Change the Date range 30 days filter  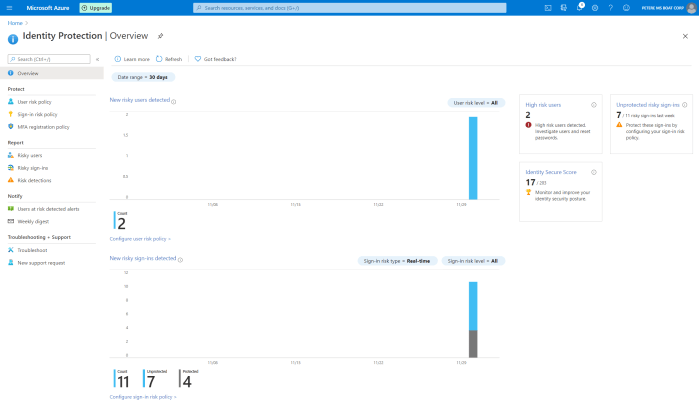coord(143,77)
